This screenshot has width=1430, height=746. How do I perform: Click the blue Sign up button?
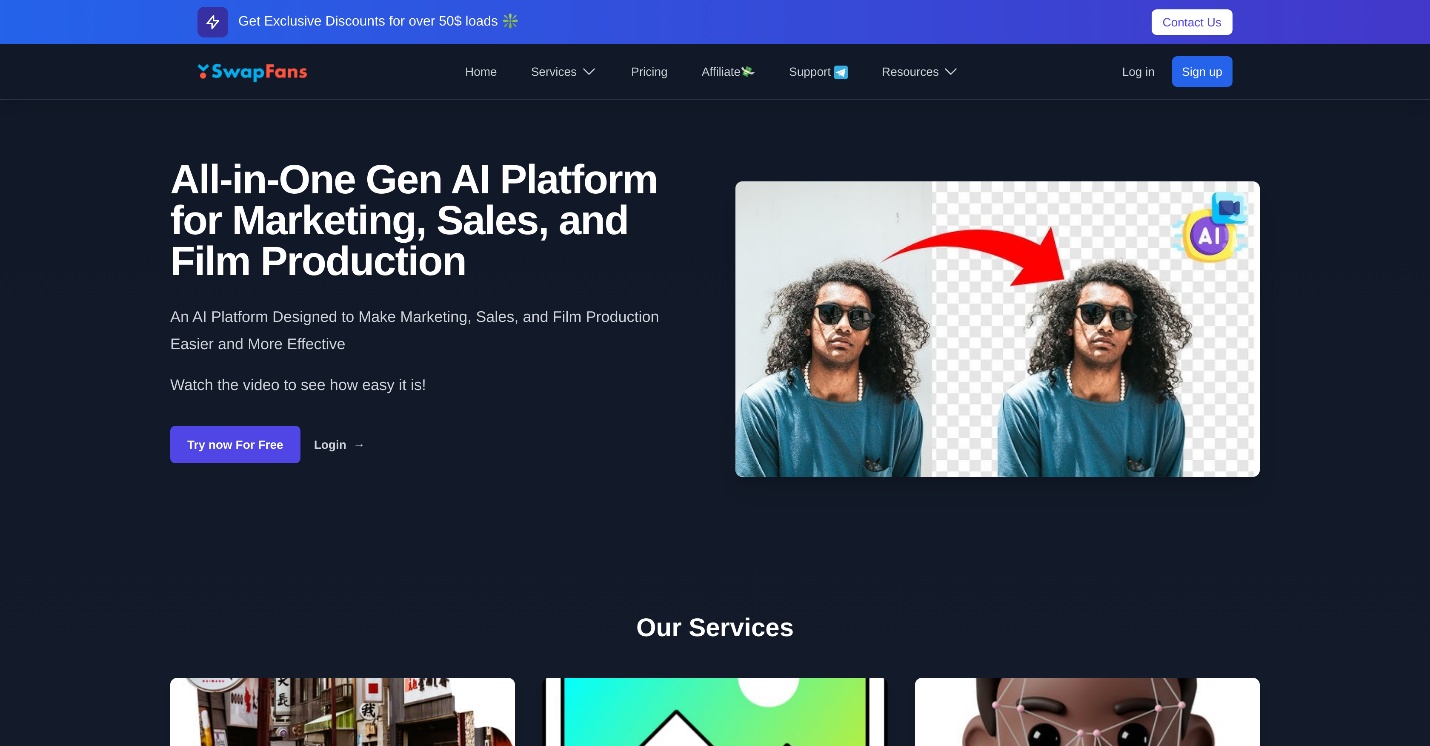tap(1201, 72)
